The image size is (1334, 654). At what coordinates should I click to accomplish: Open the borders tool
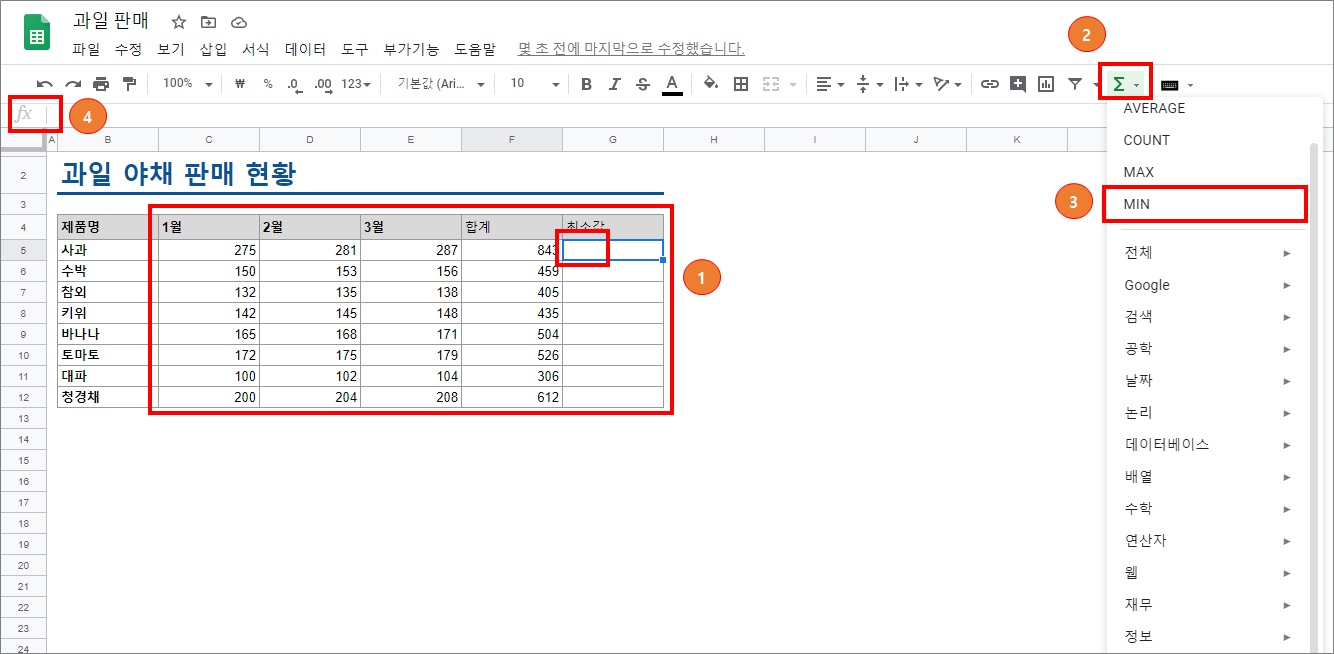coord(741,84)
